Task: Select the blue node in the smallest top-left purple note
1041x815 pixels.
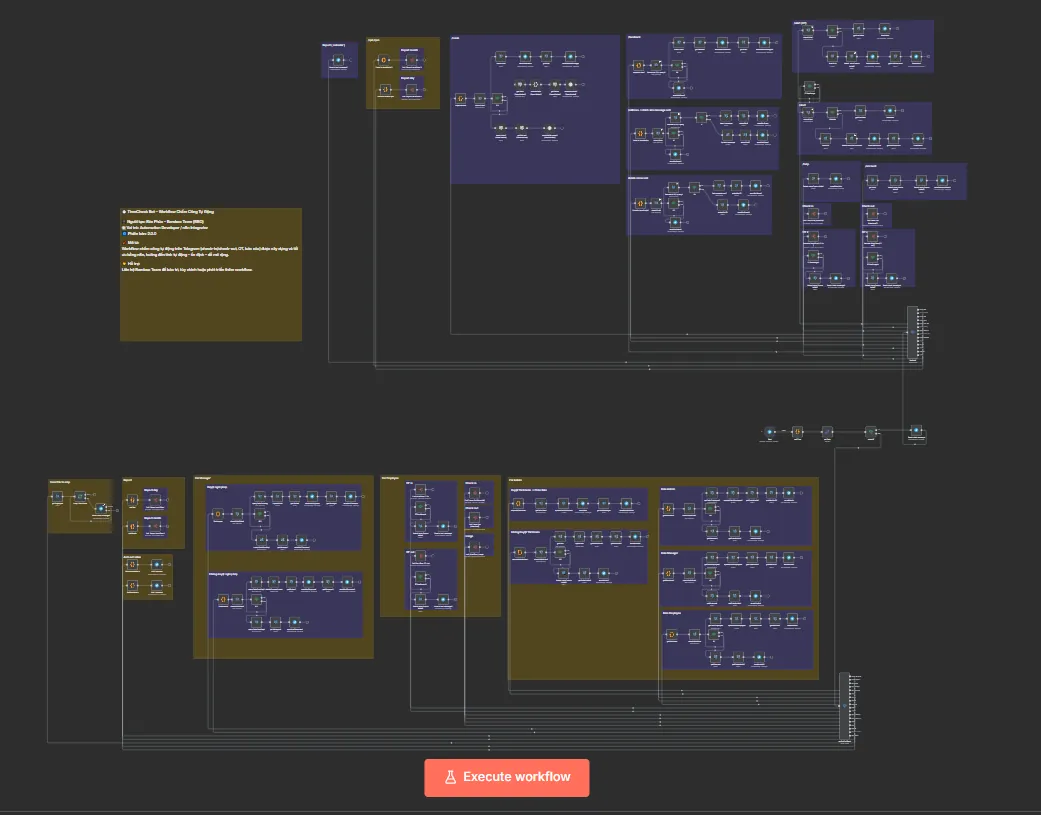Action: coord(338,61)
